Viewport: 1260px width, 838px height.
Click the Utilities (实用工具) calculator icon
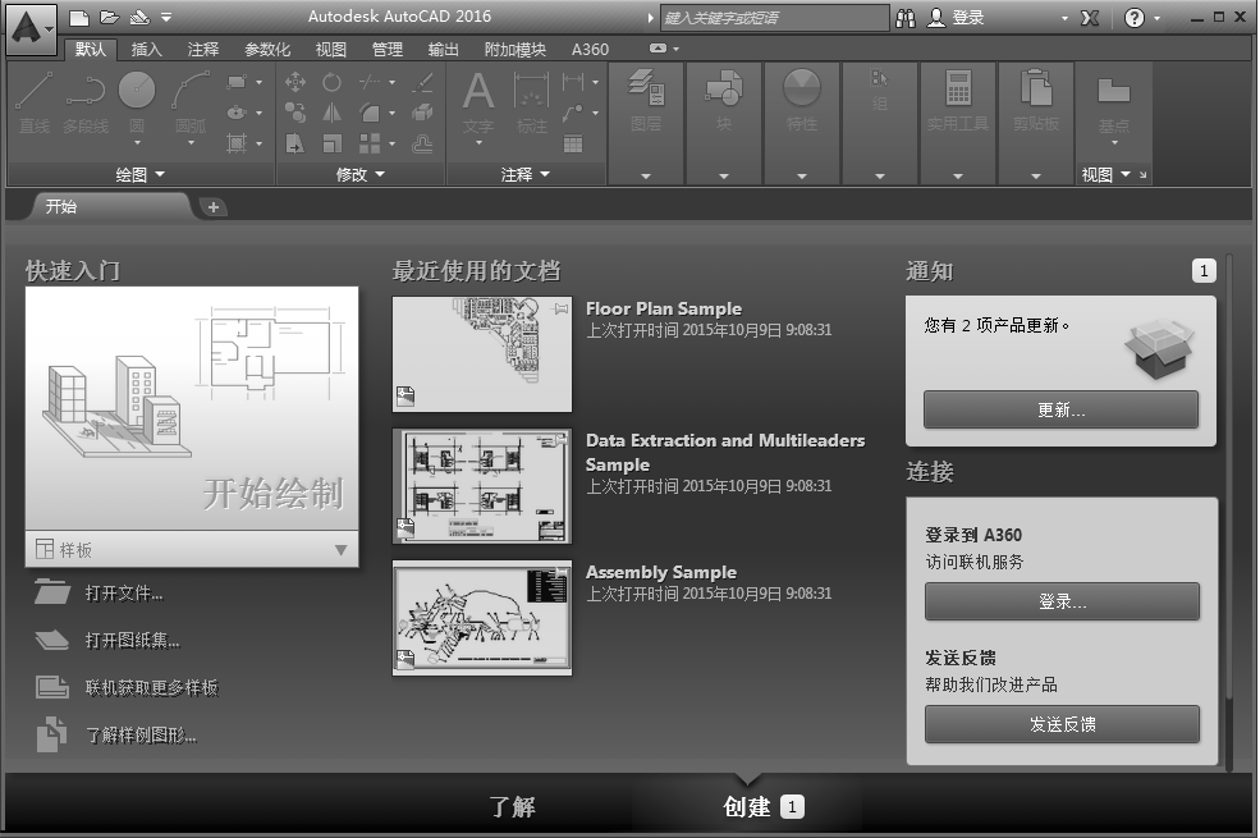957,90
